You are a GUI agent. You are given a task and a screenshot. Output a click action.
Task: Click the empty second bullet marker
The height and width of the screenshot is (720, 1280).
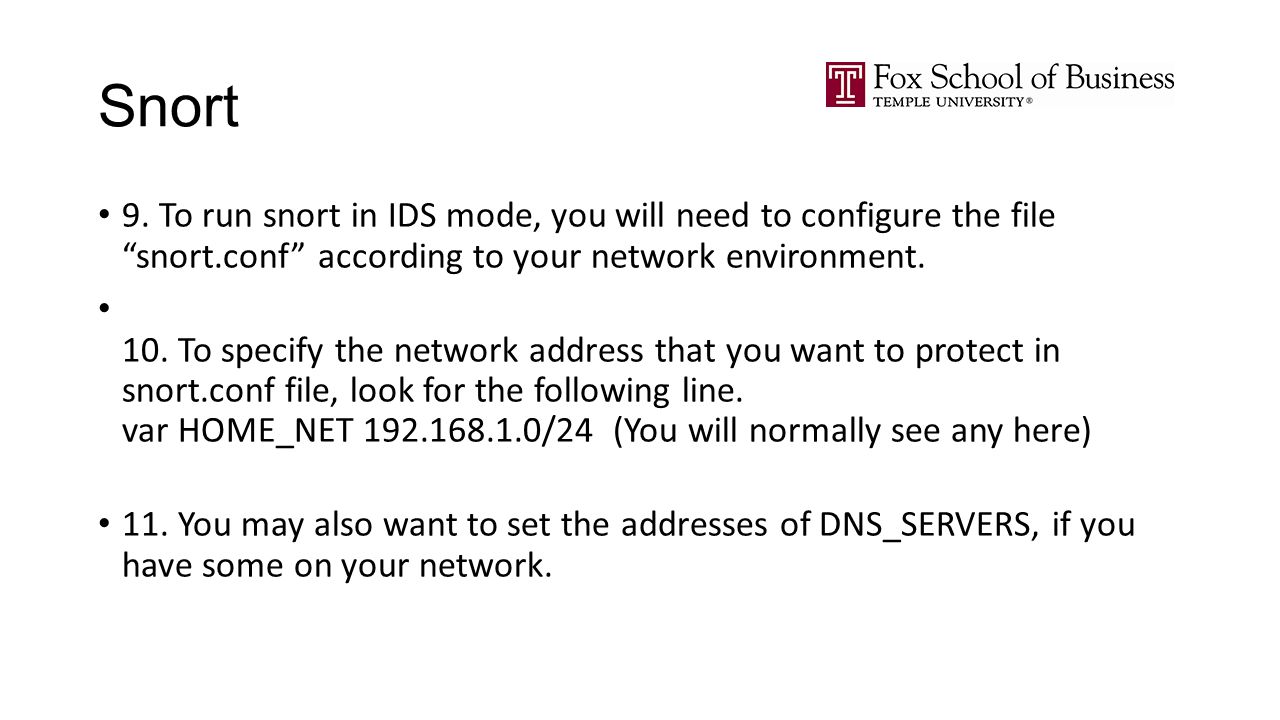pos(105,309)
